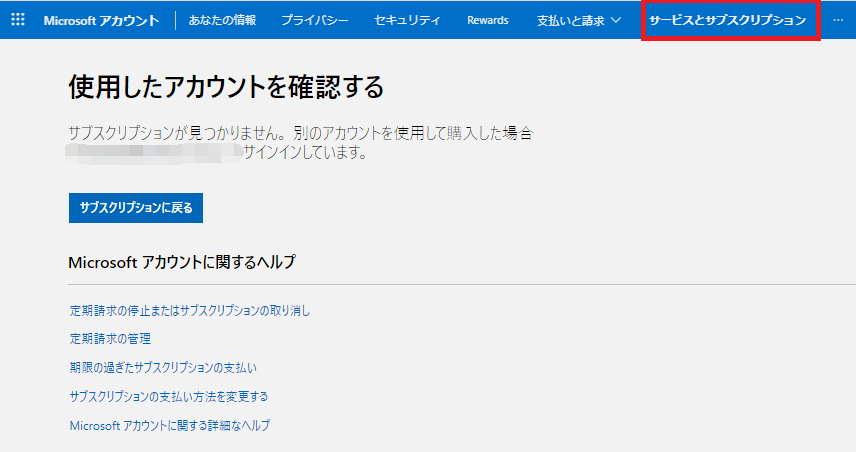This screenshot has height=452, width=856.
Task: Open the あなたの情報 tab
Action: pos(222,20)
